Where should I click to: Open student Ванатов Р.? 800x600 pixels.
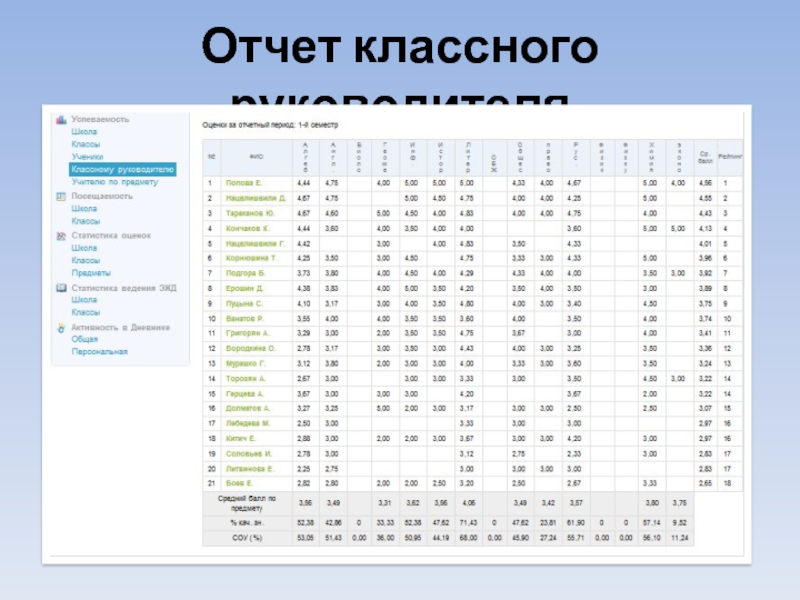244,319
